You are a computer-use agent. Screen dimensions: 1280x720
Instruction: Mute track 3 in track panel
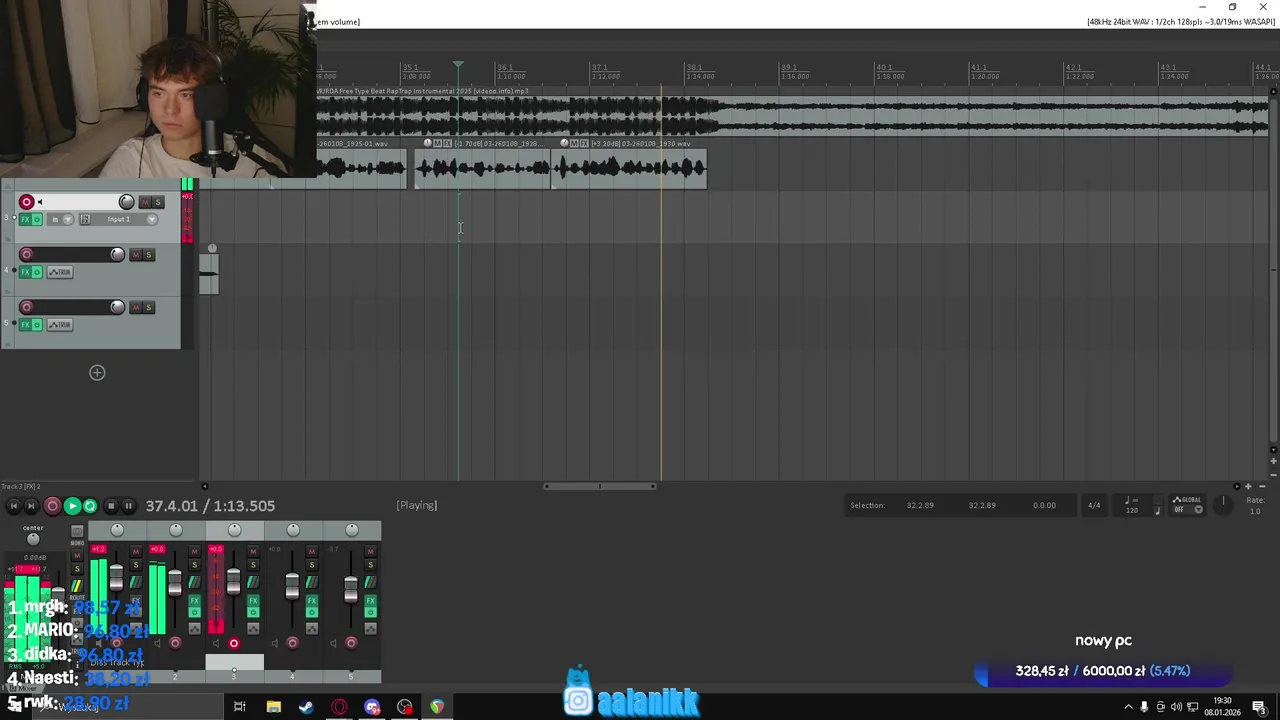145,202
